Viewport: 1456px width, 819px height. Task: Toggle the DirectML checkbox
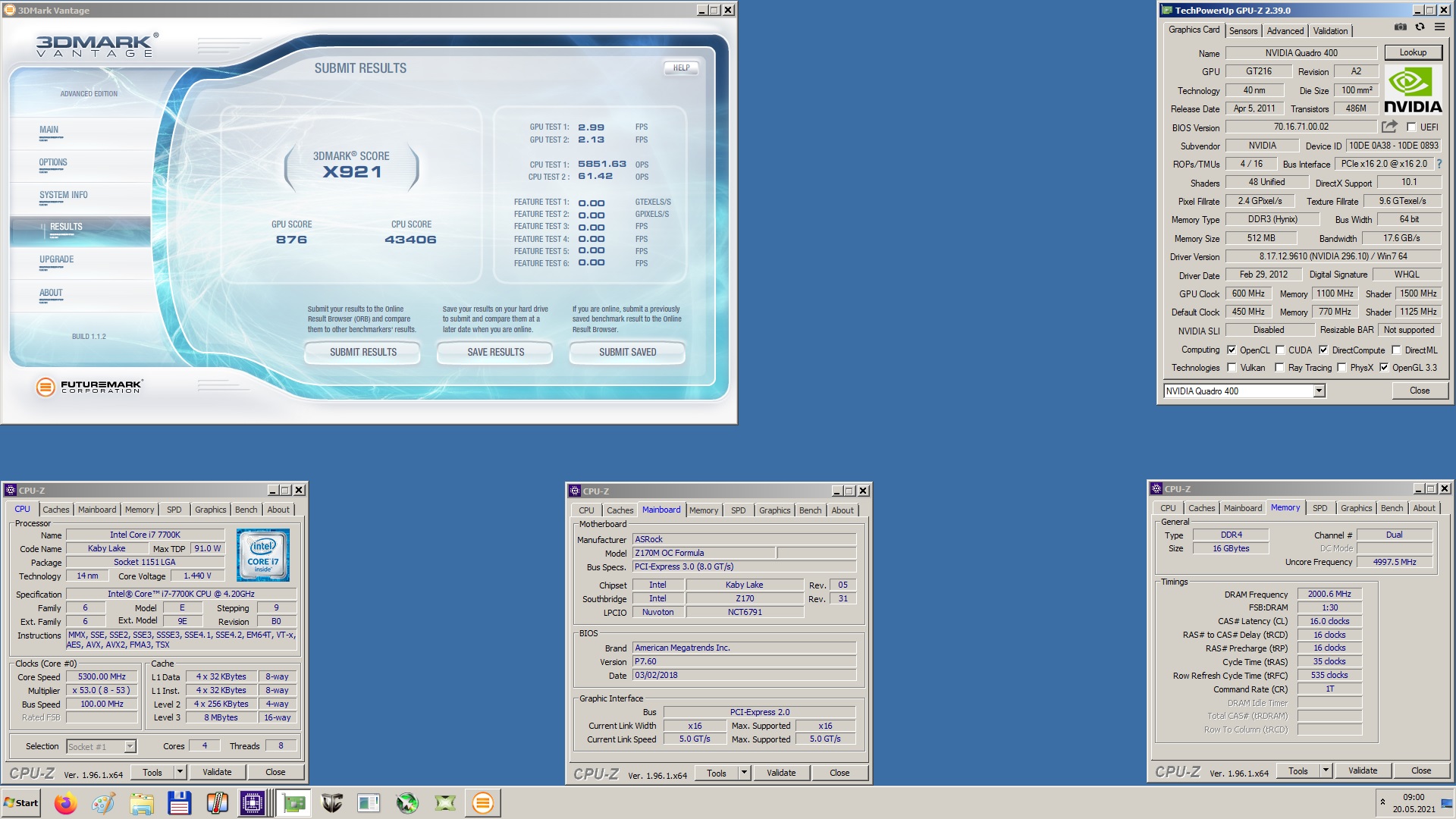[x=1396, y=350]
